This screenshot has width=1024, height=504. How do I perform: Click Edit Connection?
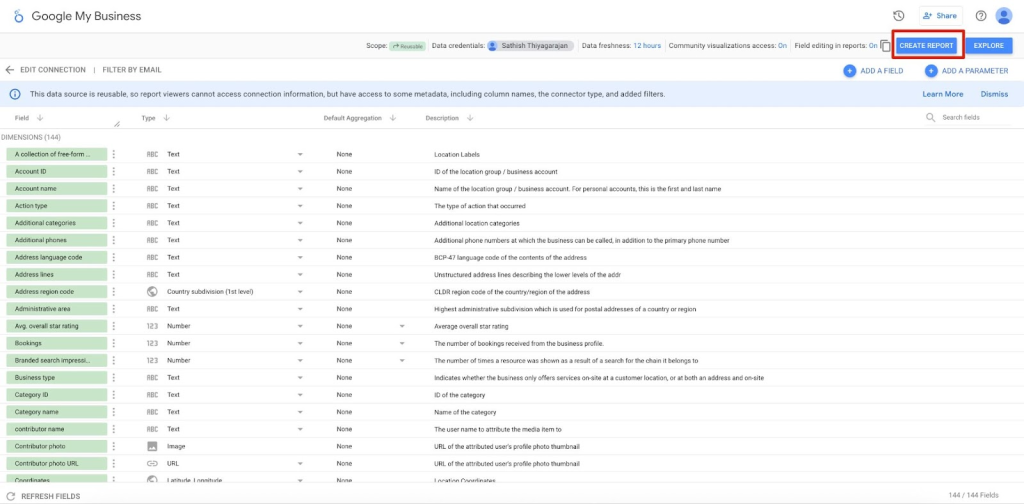pos(53,70)
